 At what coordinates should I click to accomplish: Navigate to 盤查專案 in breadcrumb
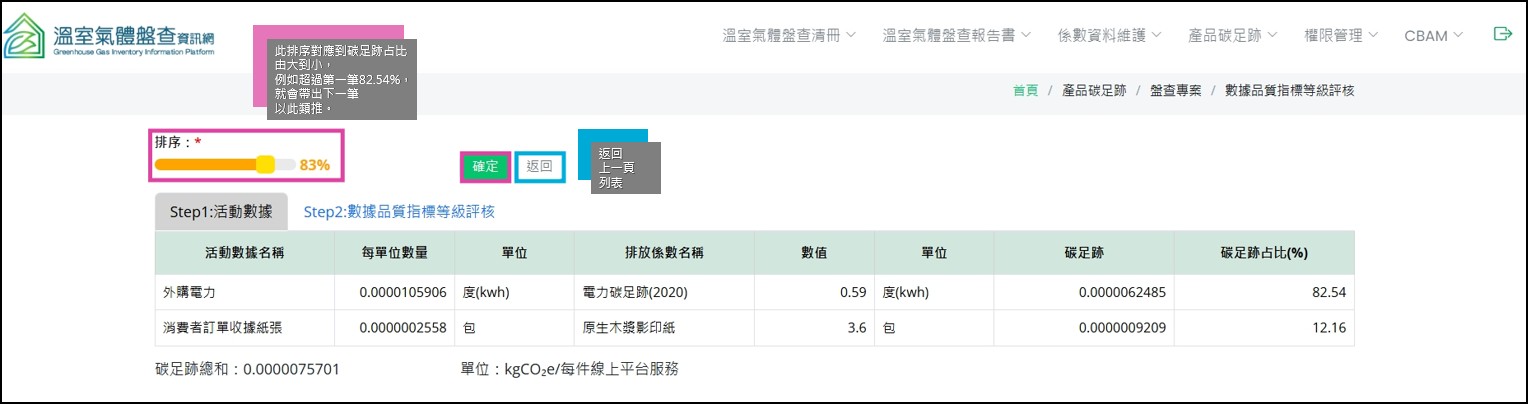click(1175, 90)
